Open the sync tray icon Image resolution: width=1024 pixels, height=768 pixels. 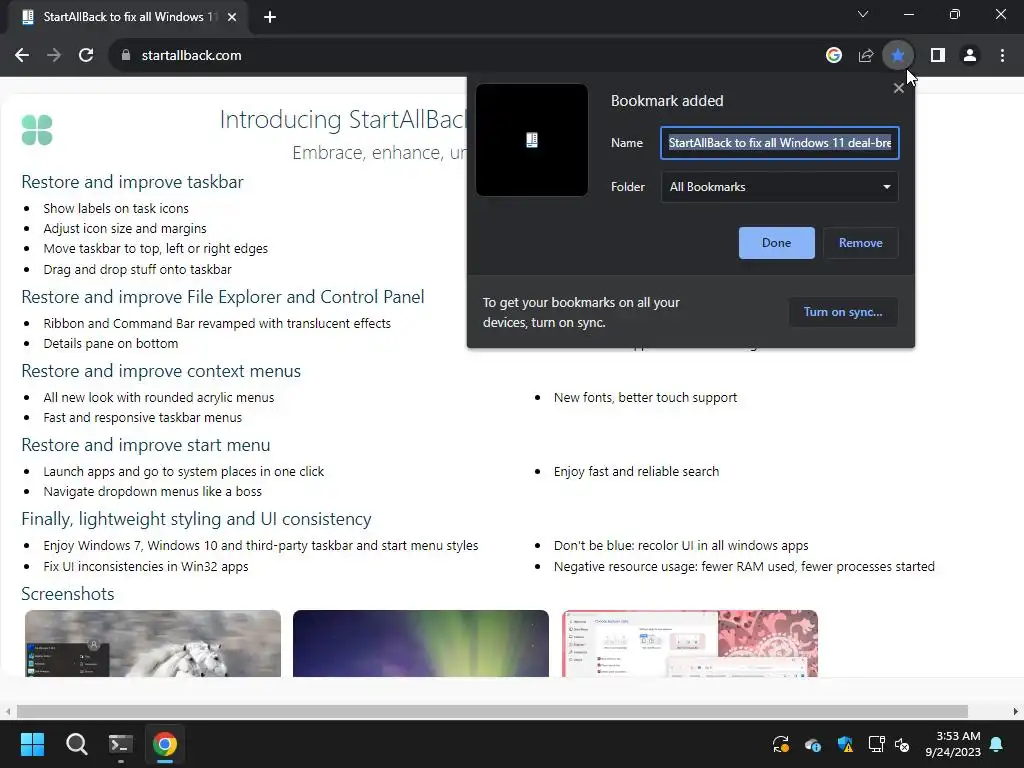point(780,744)
